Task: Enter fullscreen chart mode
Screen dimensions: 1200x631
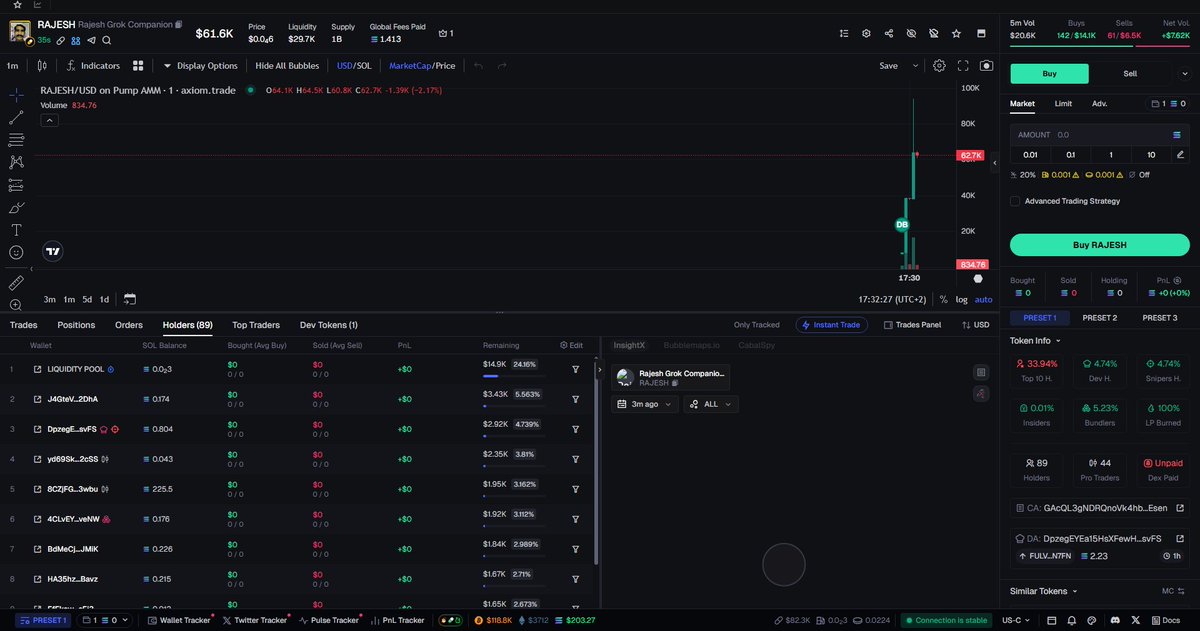Action: point(964,66)
